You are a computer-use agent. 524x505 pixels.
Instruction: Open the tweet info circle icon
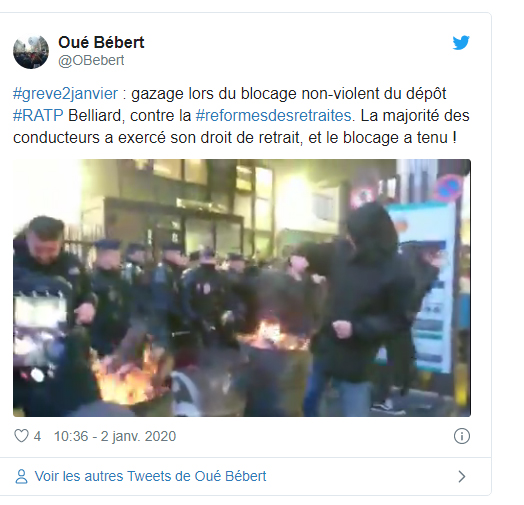[462, 436]
